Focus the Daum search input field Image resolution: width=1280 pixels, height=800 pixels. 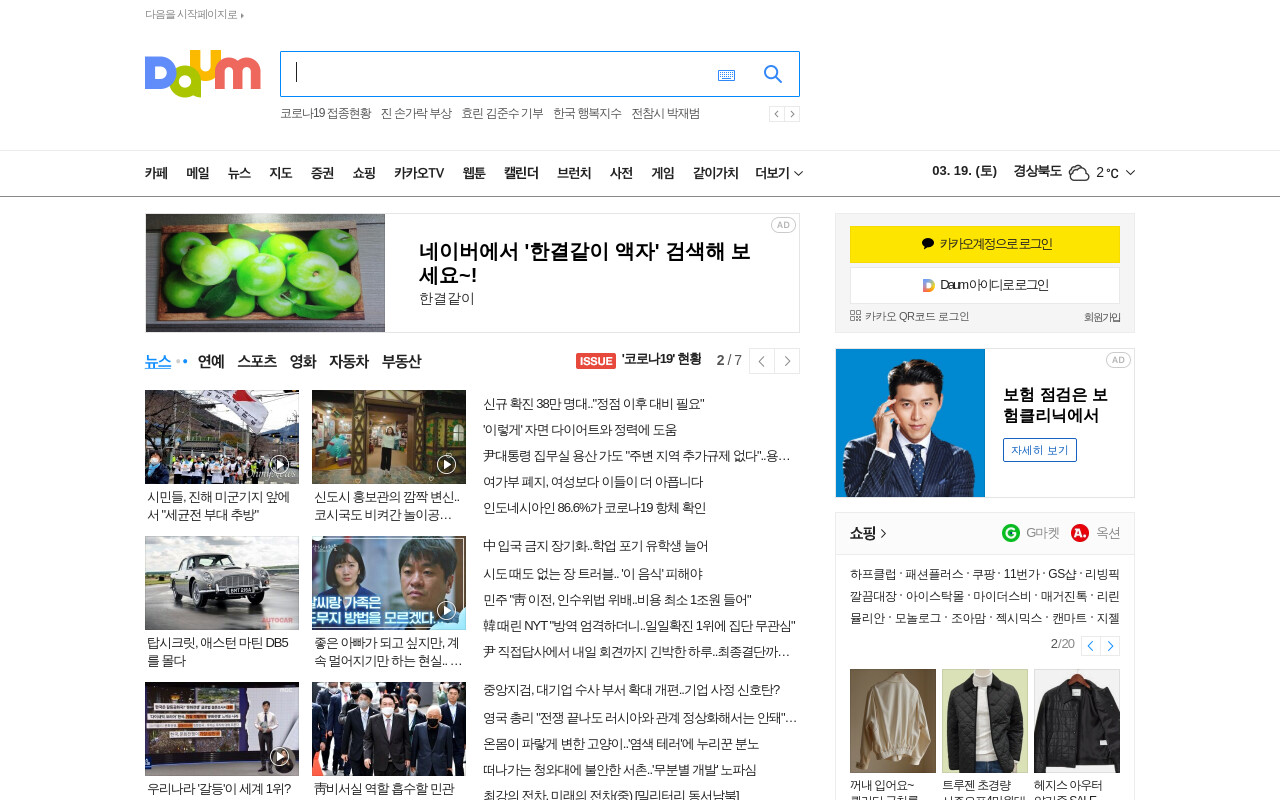click(495, 74)
